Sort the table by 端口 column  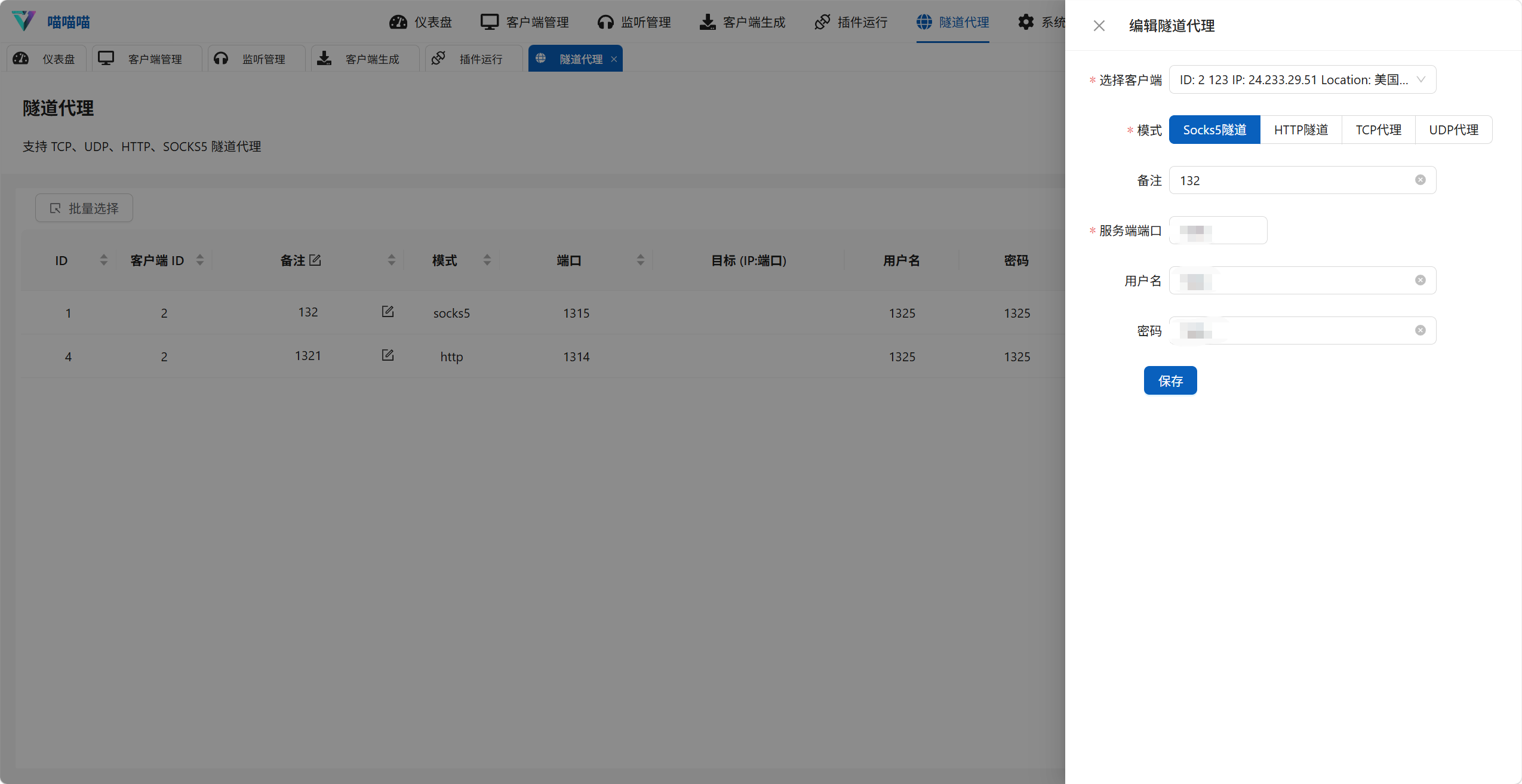[x=641, y=260]
